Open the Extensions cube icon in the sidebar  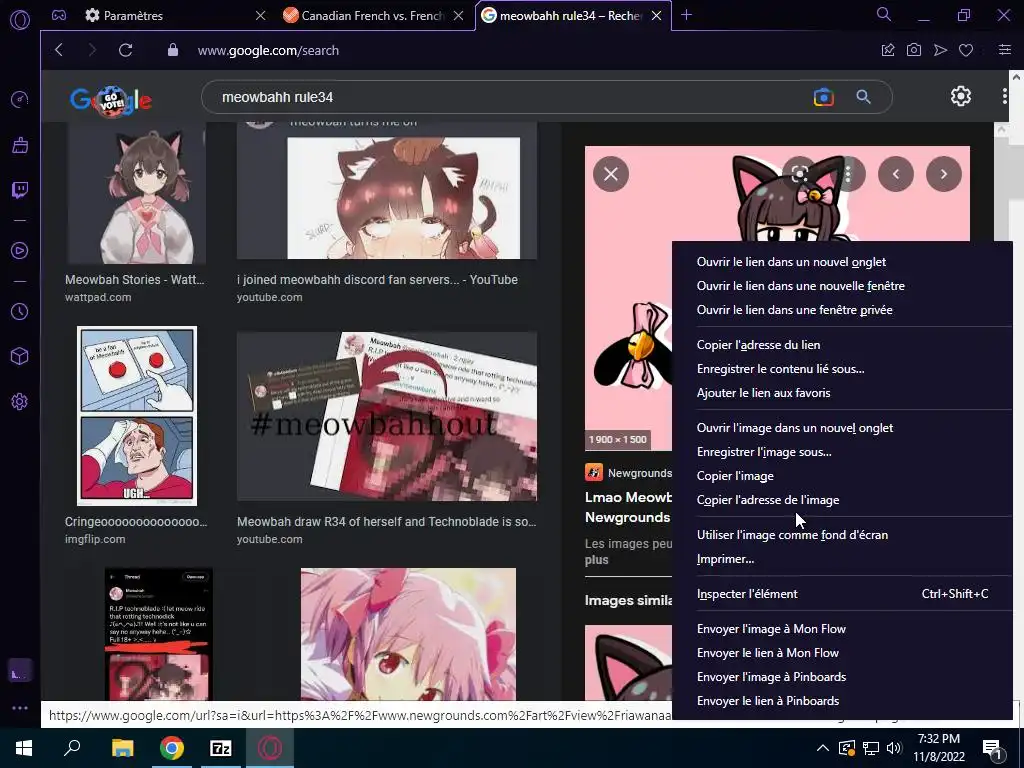click(x=20, y=357)
